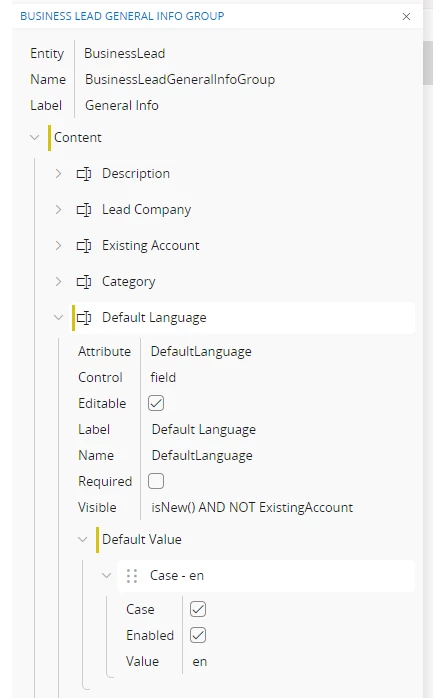Uncheck the Editable checkbox
433x698 pixels.
[x=156, y=403]
